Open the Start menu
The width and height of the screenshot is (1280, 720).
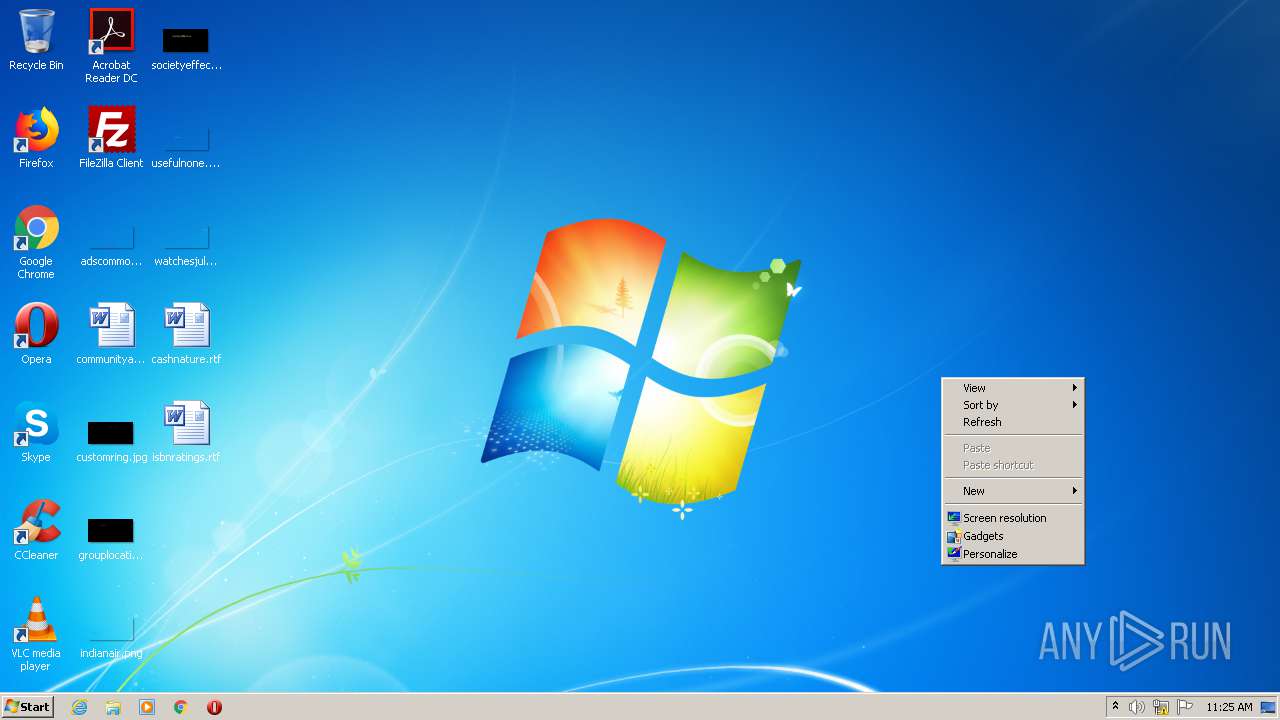27,707
